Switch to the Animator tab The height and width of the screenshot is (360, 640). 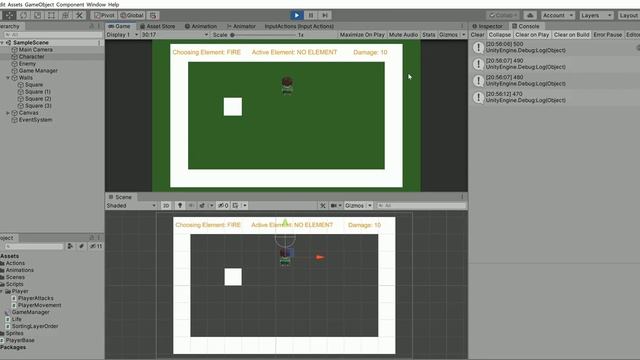241,26
